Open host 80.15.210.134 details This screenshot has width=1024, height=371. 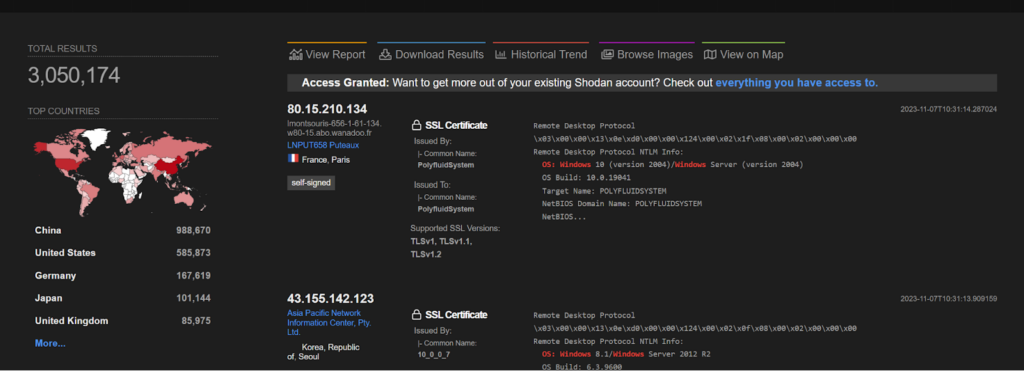(x=327, y=109)
